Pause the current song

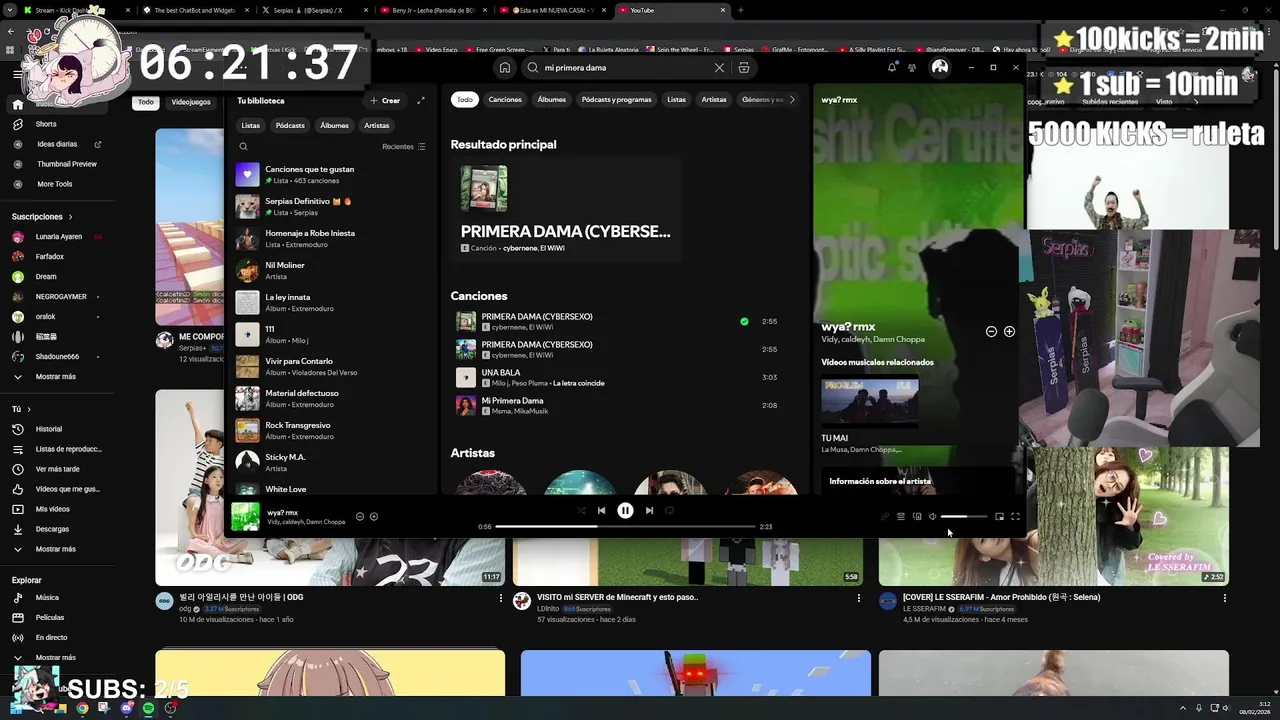[625, 511]
